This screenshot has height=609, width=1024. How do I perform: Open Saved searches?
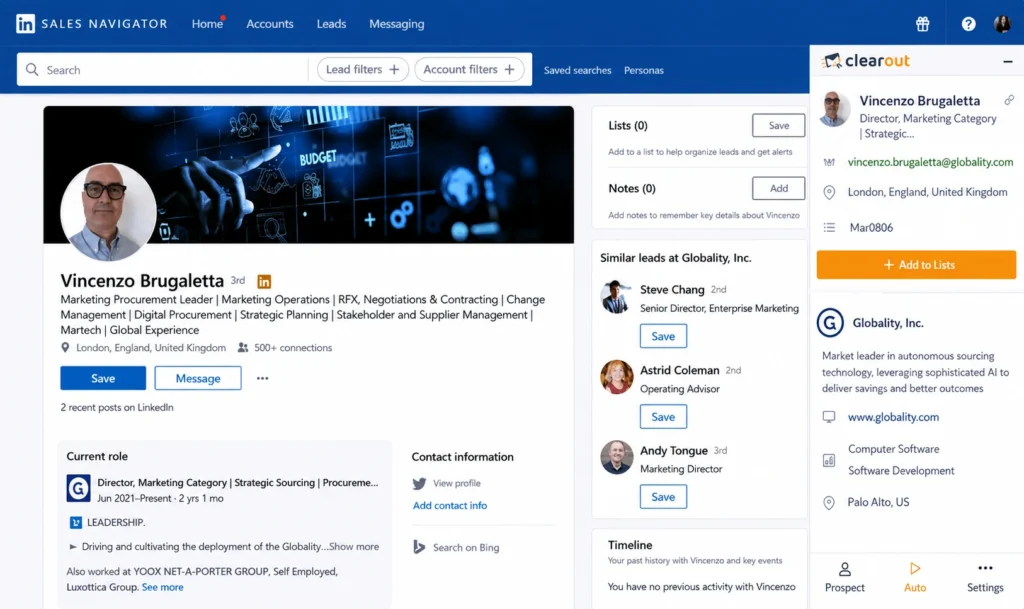click(577, 70)
